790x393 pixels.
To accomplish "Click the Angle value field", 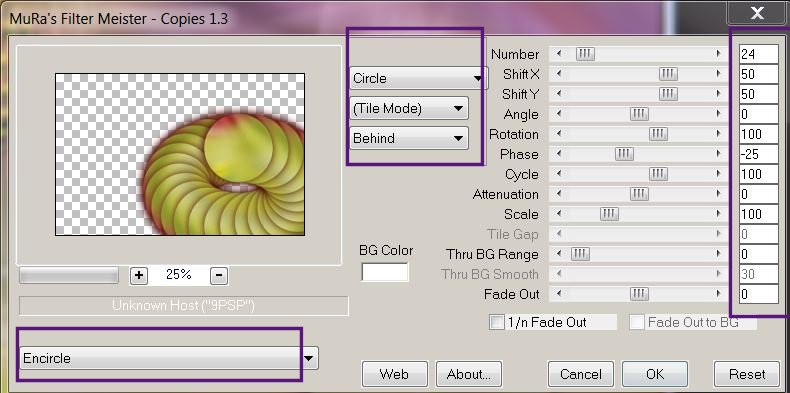I will [x=759, y=114].
